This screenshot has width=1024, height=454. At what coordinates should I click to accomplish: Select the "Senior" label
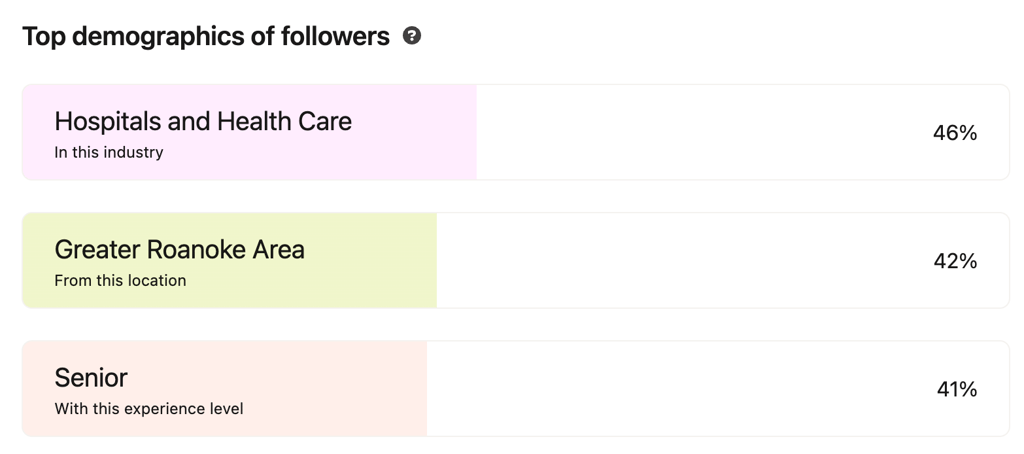pyautogui.click(x=91, y=378)
